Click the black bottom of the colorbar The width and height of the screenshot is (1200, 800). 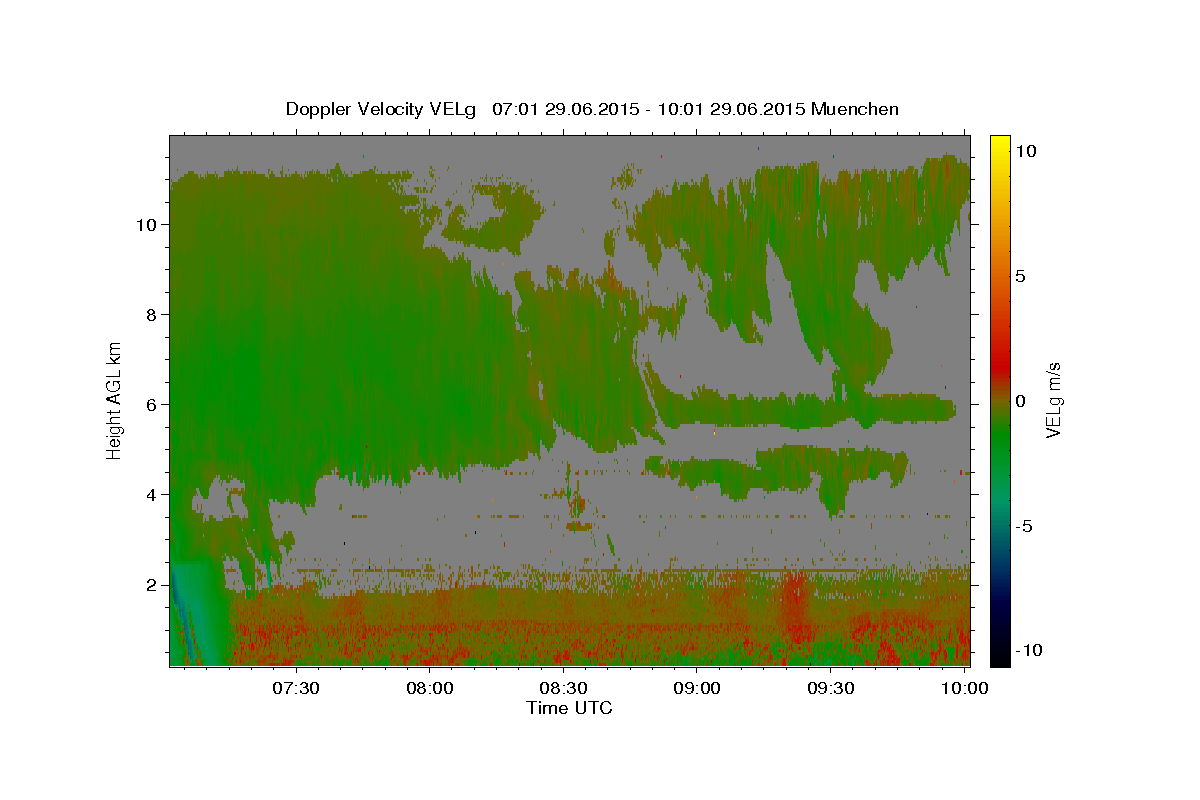coord(1000,658)
